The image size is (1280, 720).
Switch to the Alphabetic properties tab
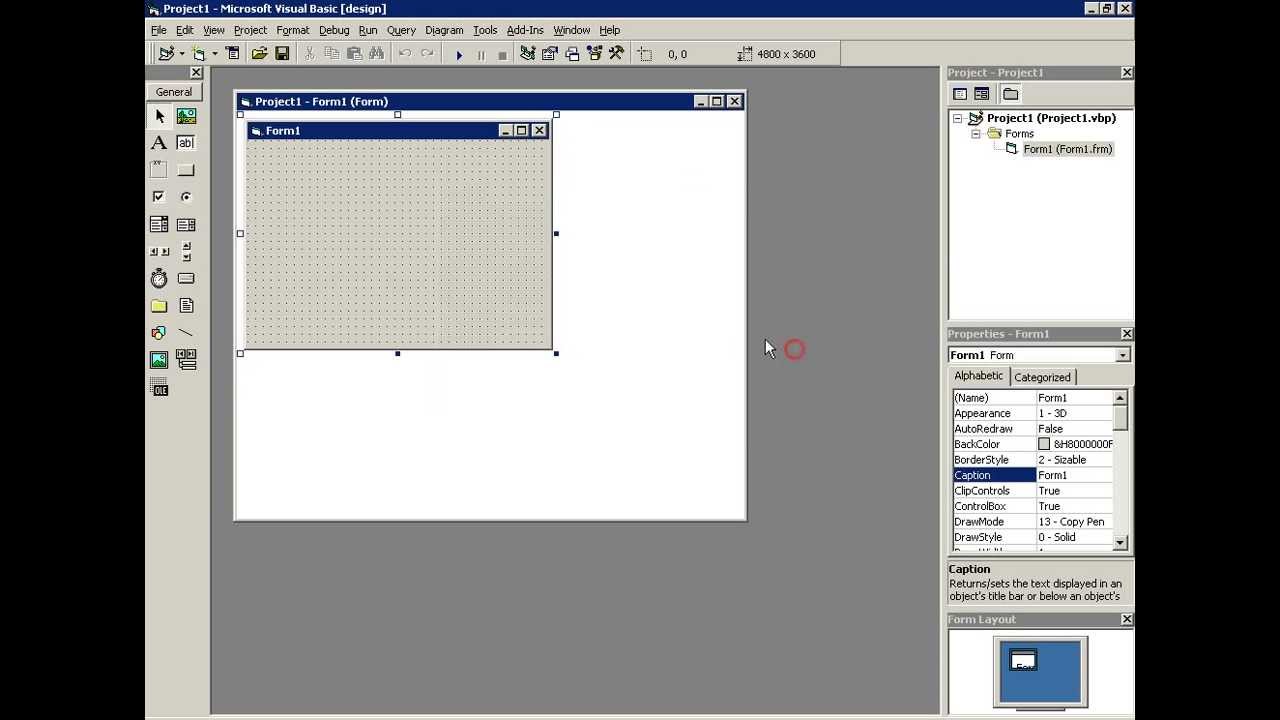(978, 376)
